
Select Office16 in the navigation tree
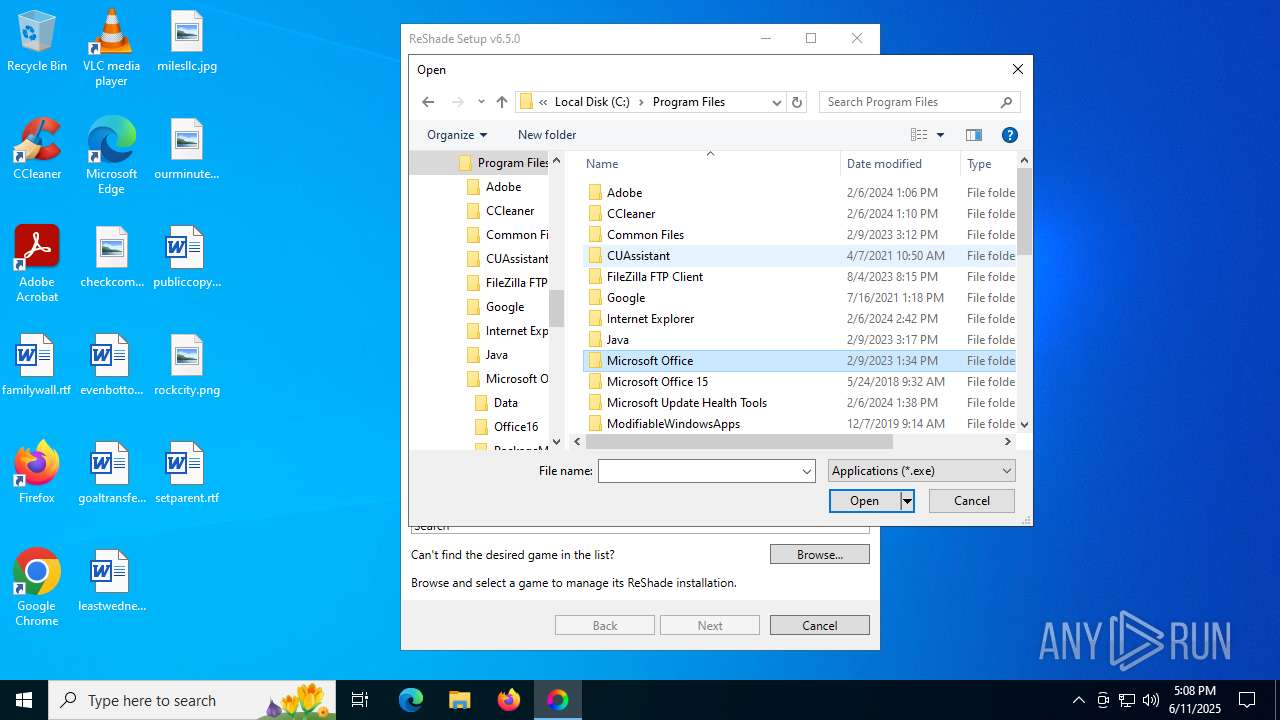(516, 427)
